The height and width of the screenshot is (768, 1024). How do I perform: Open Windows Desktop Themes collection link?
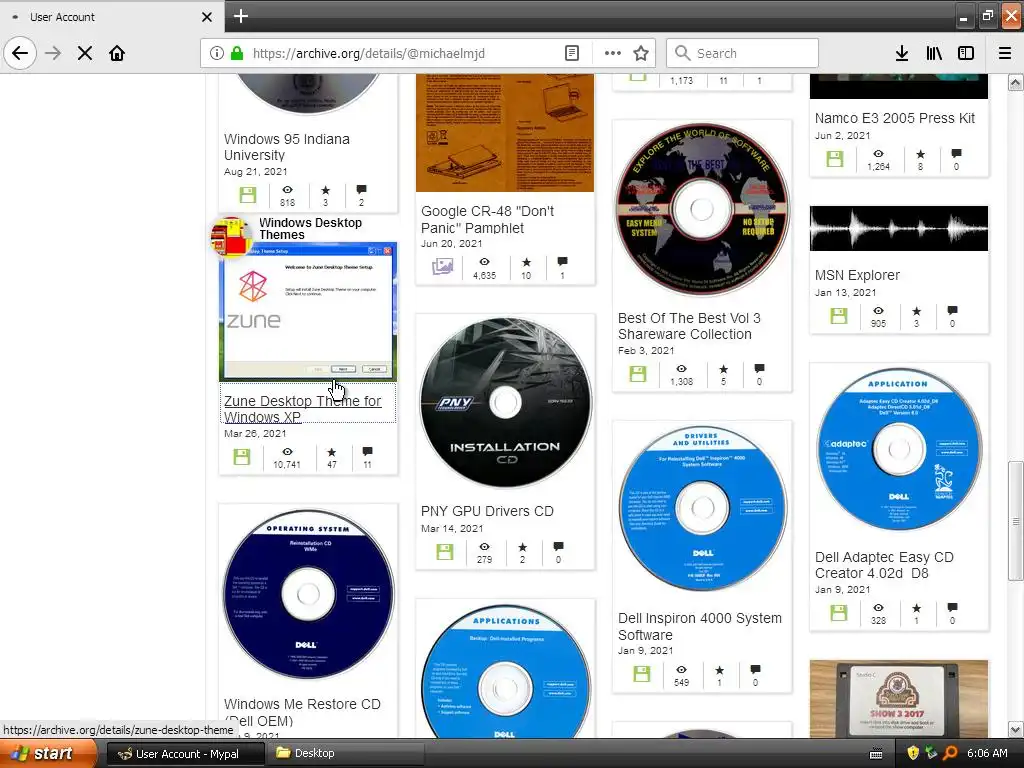[x=310, y=229]
